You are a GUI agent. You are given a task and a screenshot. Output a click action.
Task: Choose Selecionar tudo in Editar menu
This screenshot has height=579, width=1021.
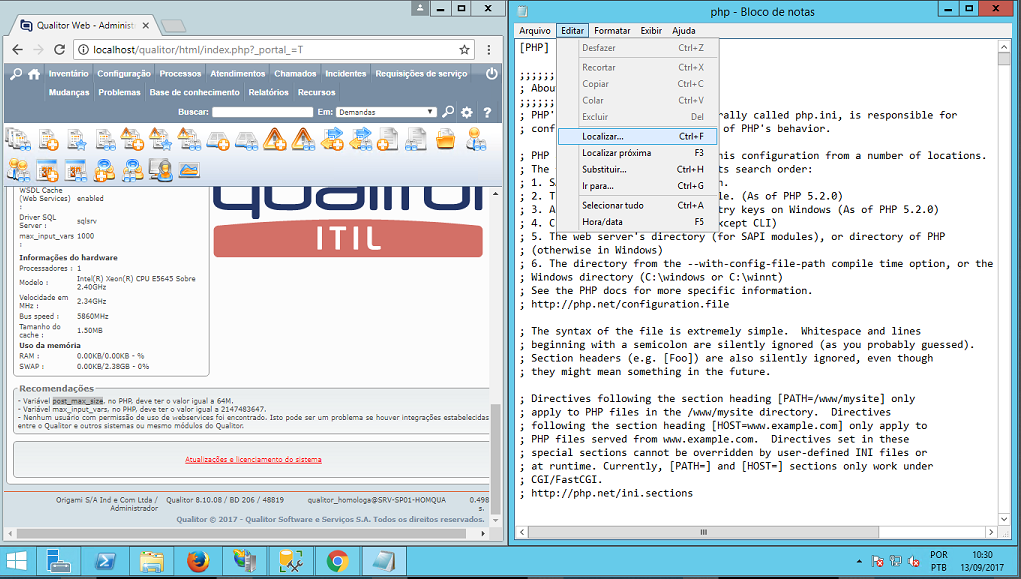[x=637, y=205]
